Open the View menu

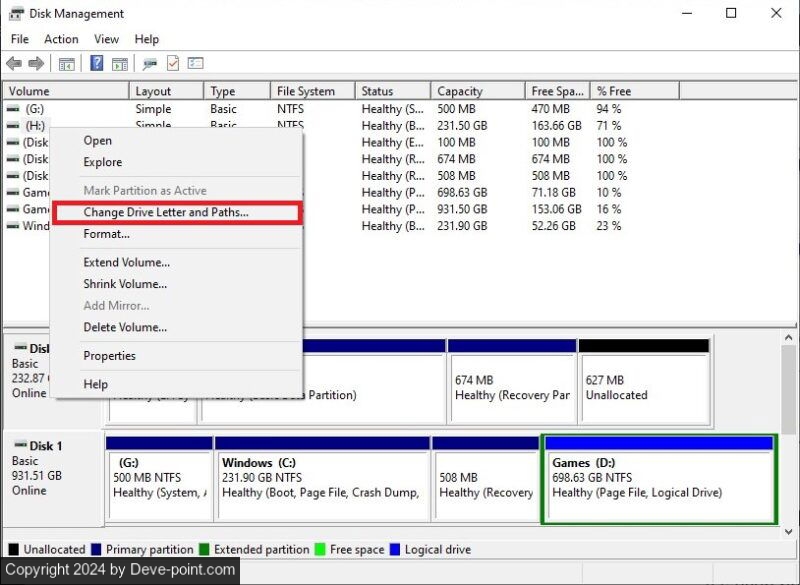click(x=106, y=39)
